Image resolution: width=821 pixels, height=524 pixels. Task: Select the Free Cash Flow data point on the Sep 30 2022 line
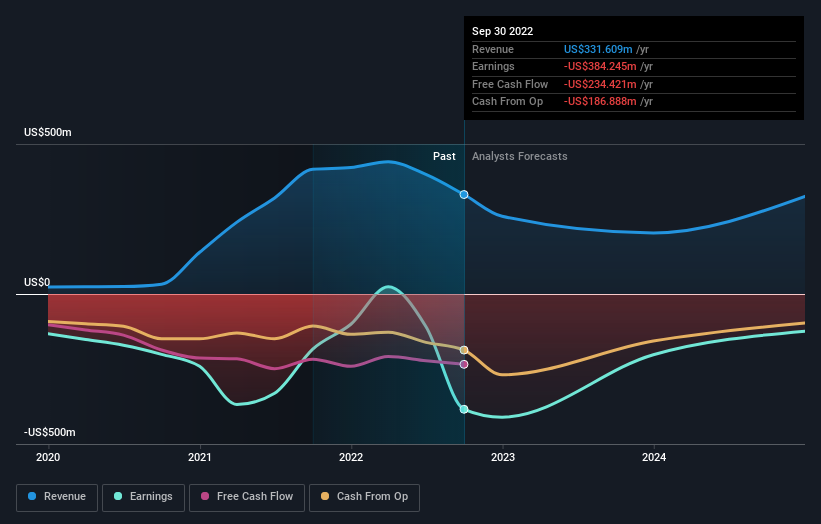tap(464, 364)
